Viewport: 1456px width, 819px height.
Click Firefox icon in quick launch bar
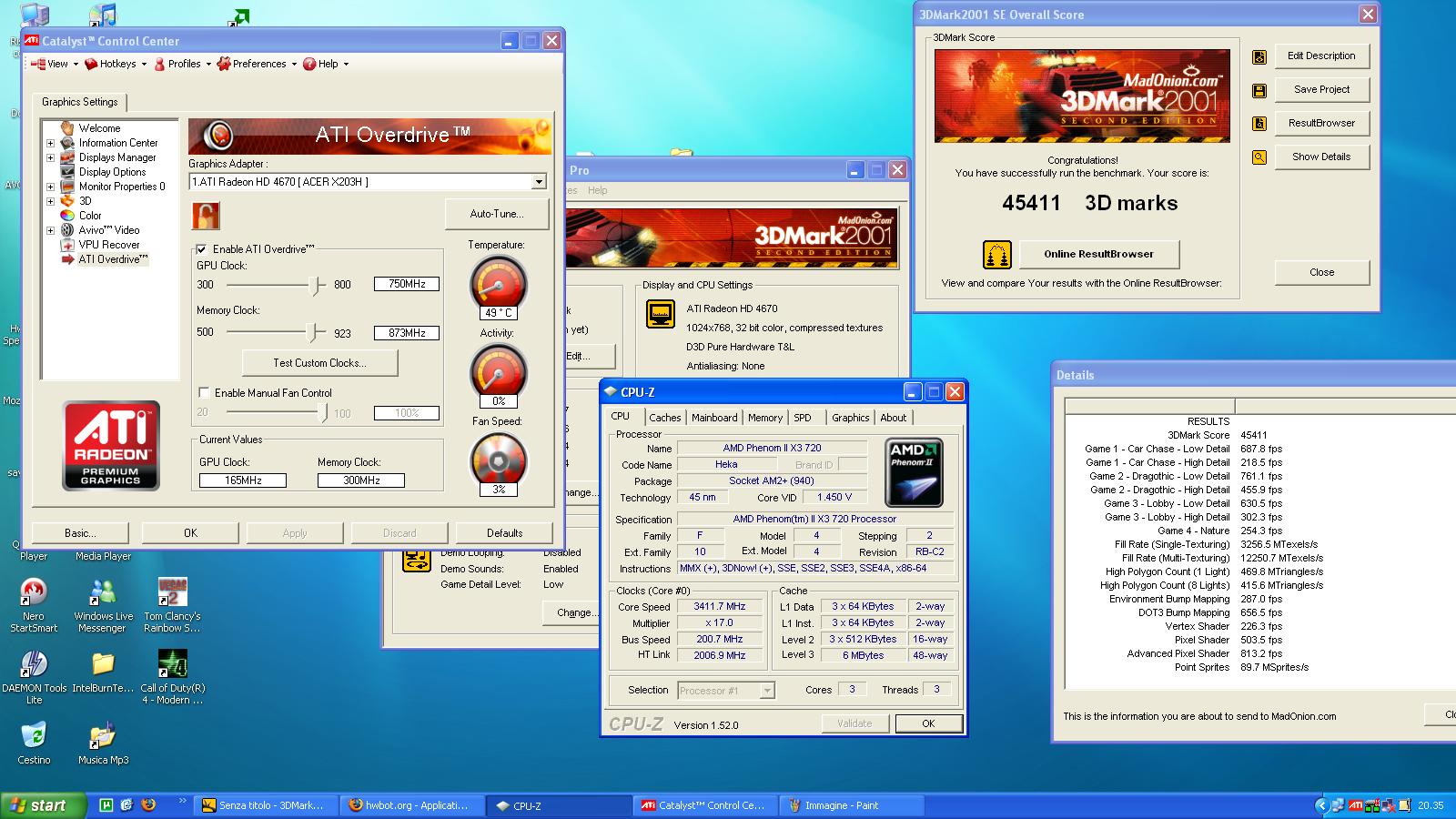(148, 805)
